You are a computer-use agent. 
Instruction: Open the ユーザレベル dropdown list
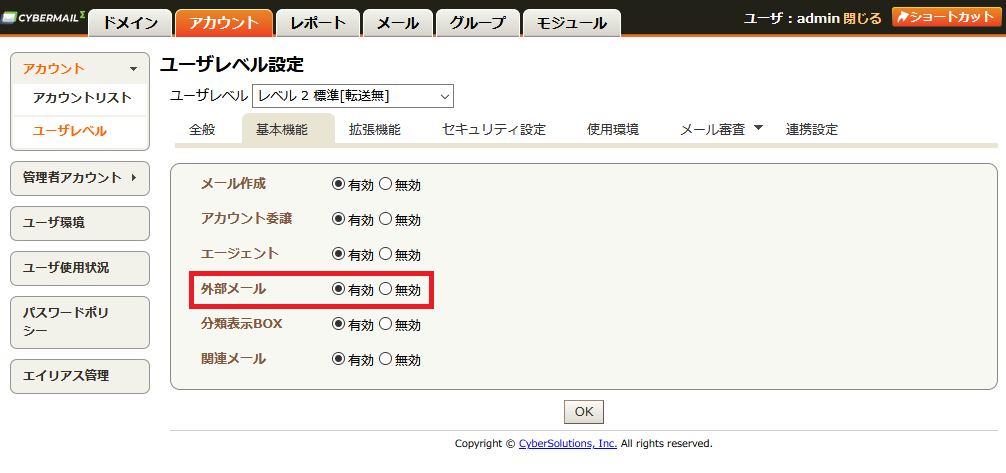point(353,96)
